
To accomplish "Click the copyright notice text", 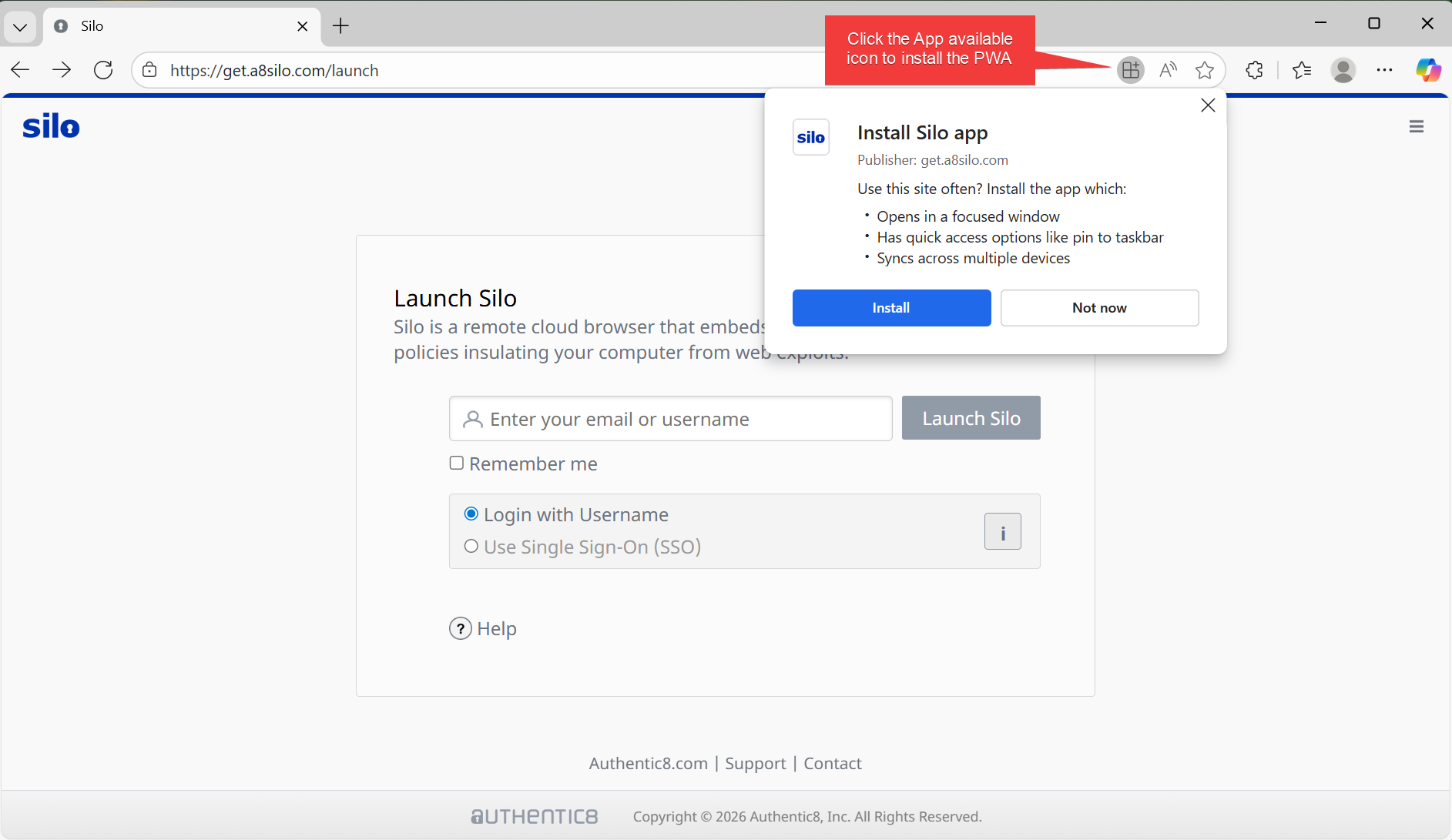I will coord(807,816).
